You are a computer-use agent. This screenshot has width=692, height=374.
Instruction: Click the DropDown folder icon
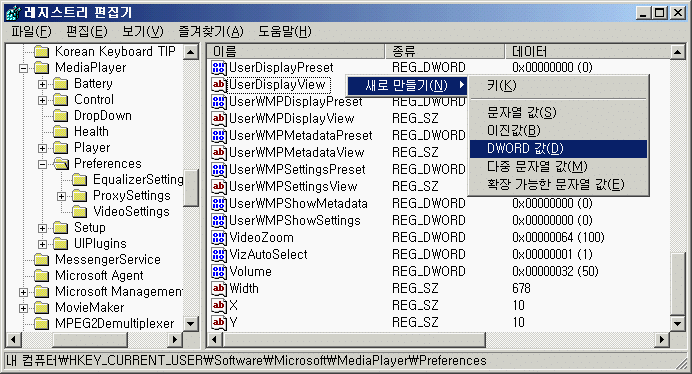click(61, 116)
